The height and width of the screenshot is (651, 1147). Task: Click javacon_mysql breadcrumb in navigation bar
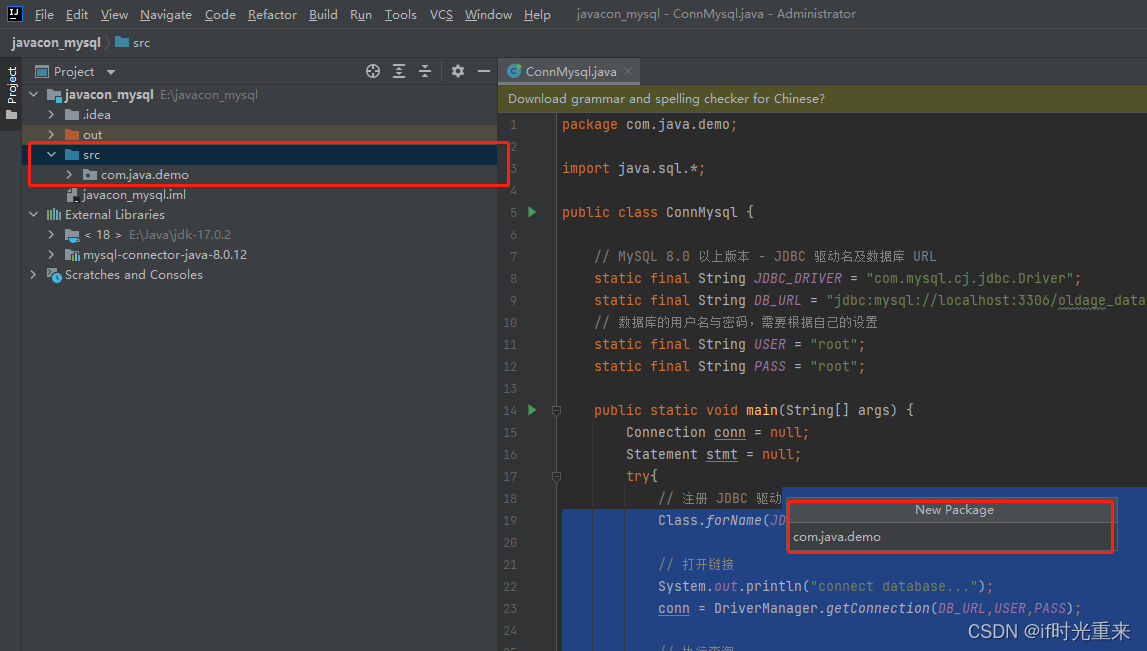click(x=56, y=42)
